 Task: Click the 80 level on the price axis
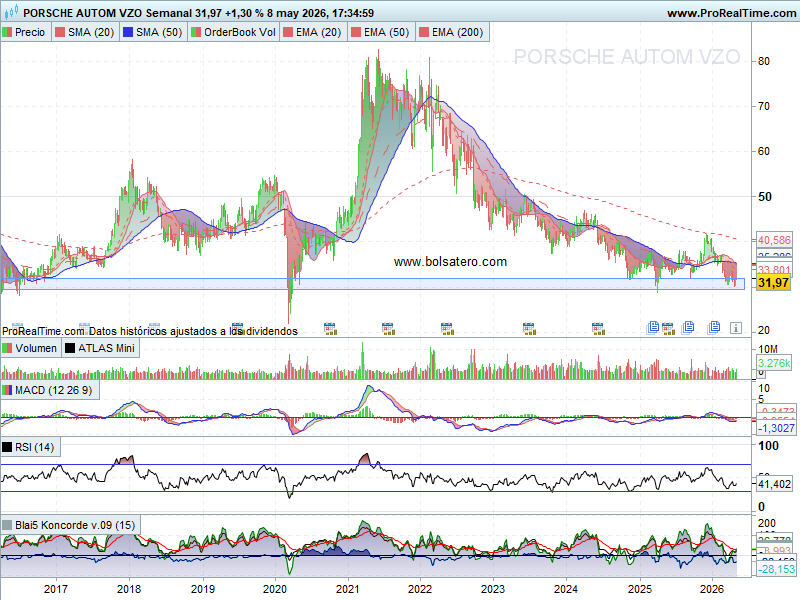[764, 61]
